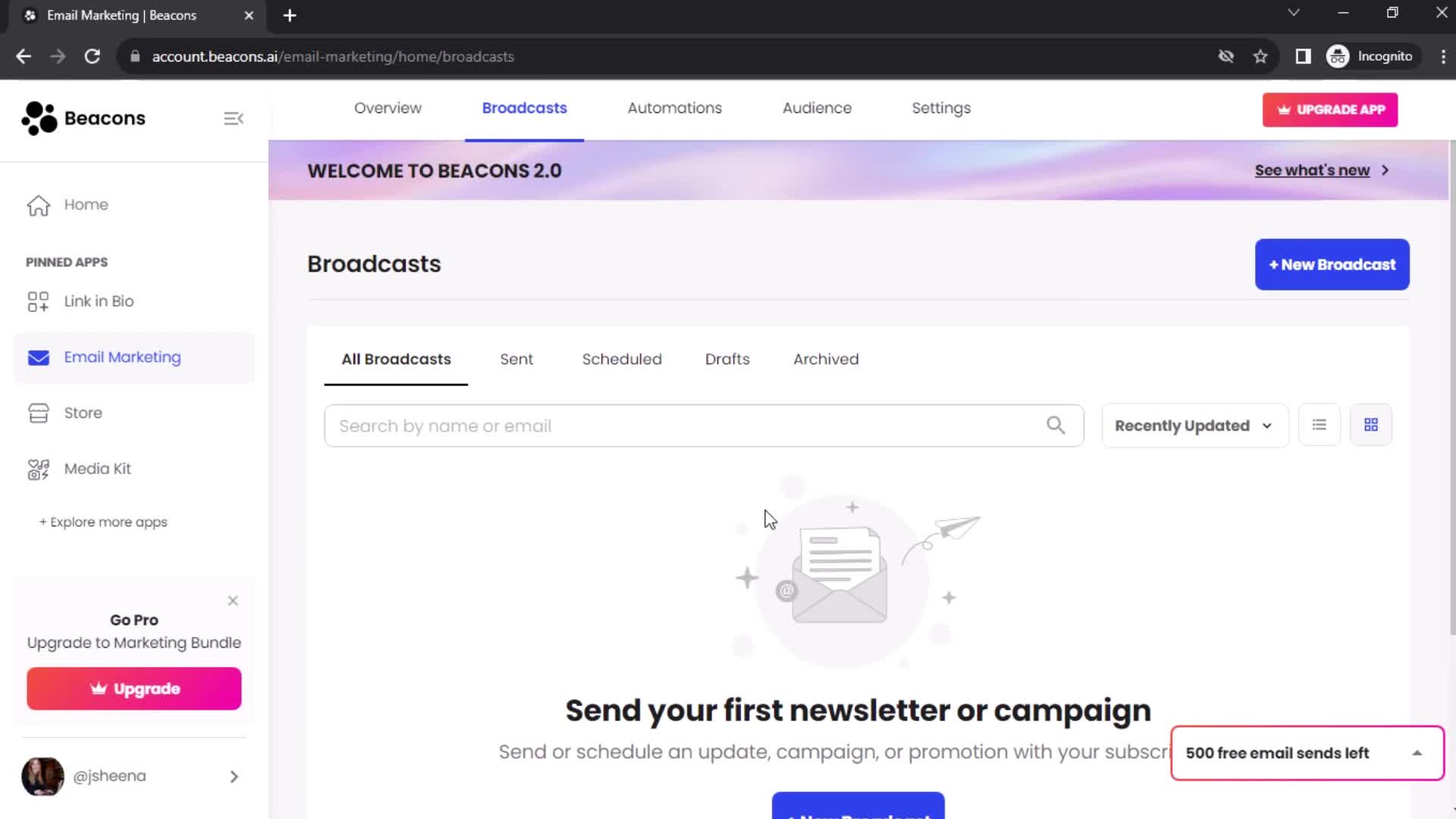Click the Link in Bio sidebar icon
Viewport: 1456px width, 819px height.
37,301
